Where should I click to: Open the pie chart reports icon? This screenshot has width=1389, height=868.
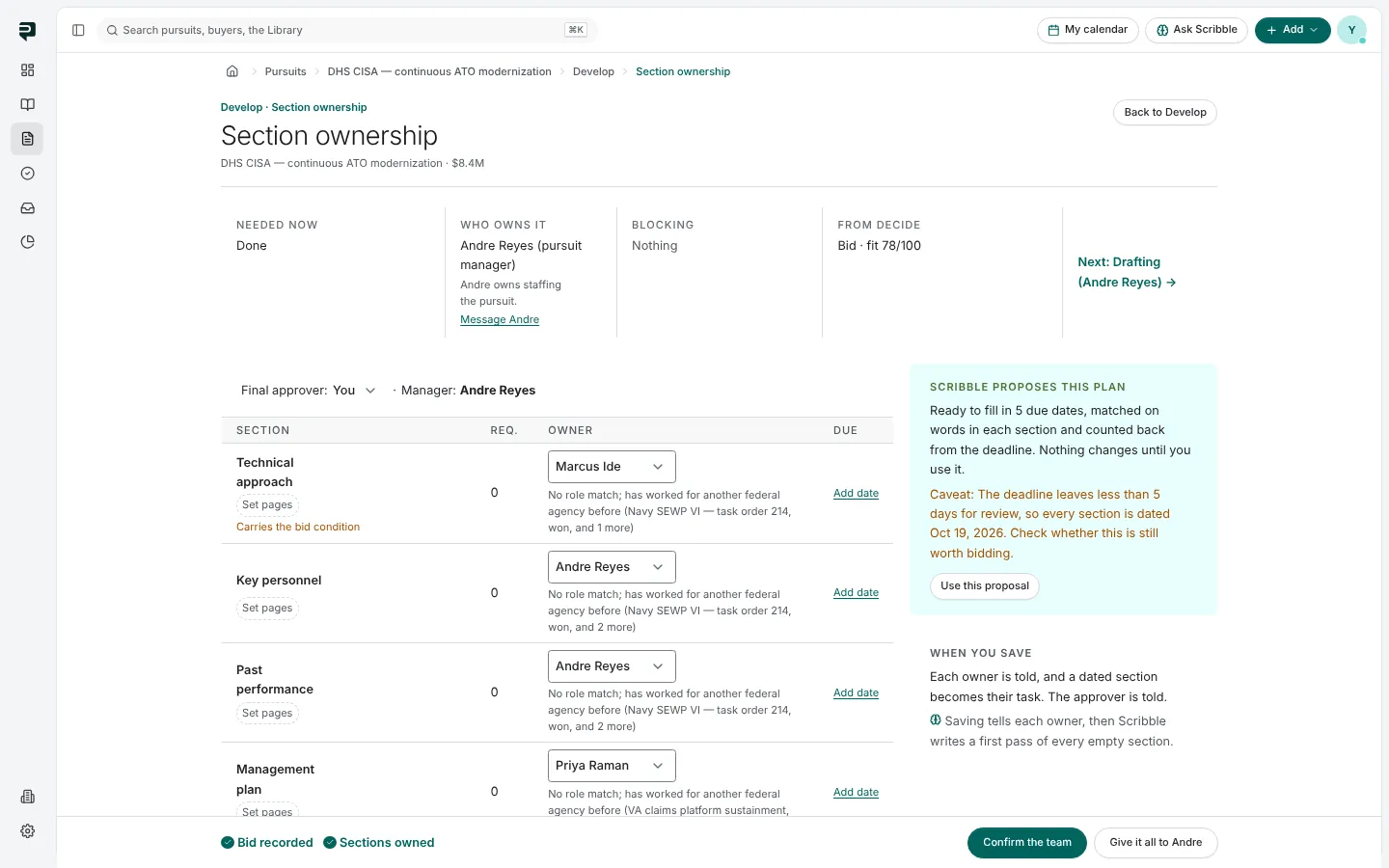coord(27,242)
